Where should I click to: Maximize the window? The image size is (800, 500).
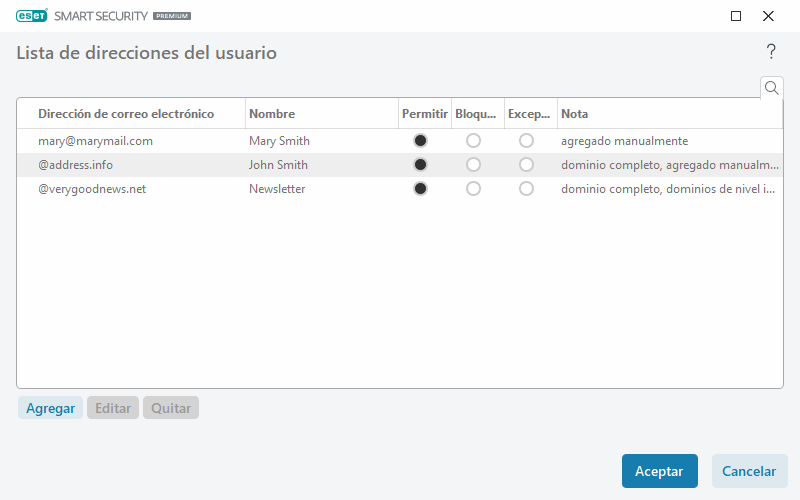tap(736, 16)
